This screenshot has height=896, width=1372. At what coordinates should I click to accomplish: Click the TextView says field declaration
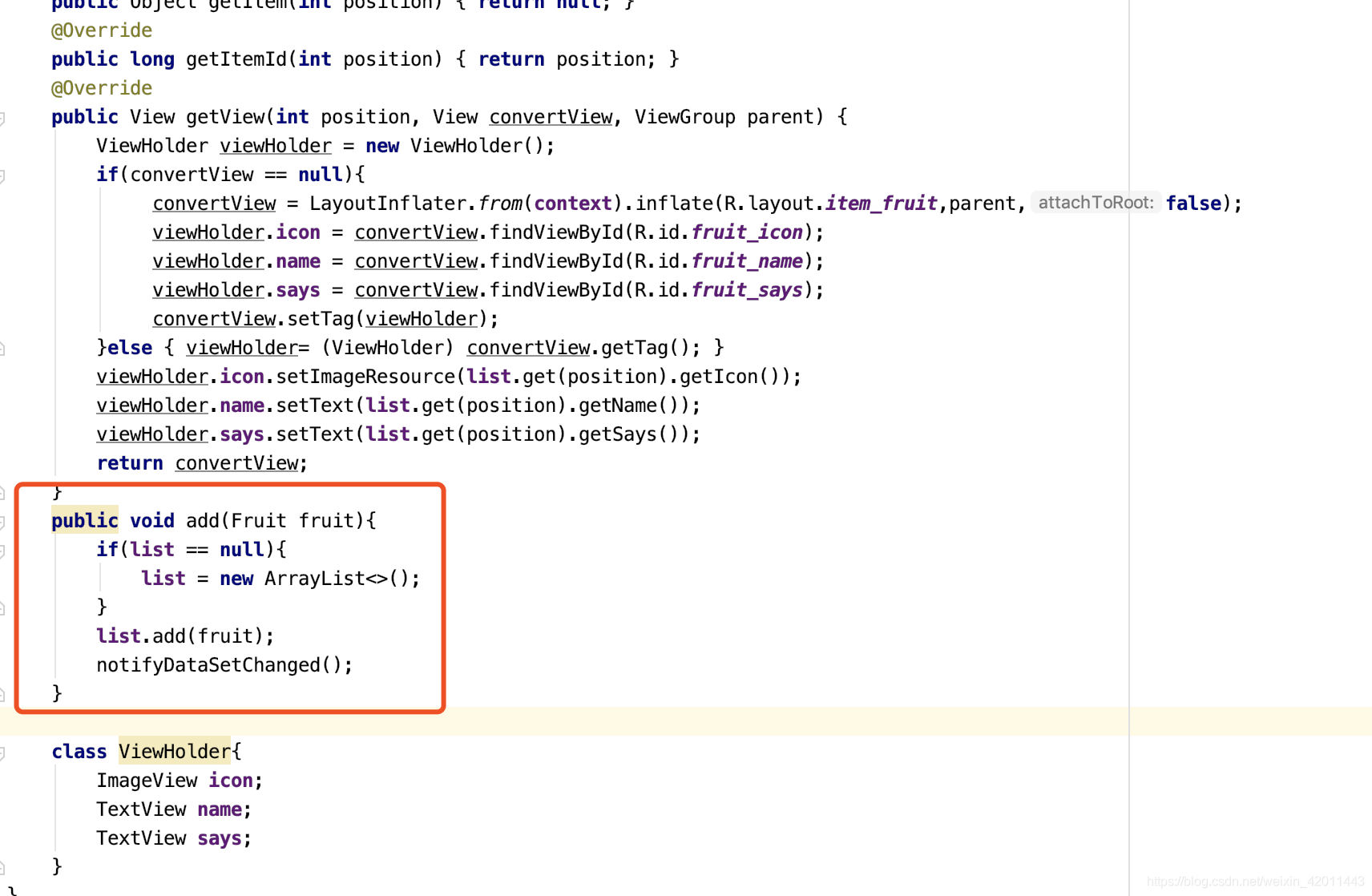tap(174, 838)
